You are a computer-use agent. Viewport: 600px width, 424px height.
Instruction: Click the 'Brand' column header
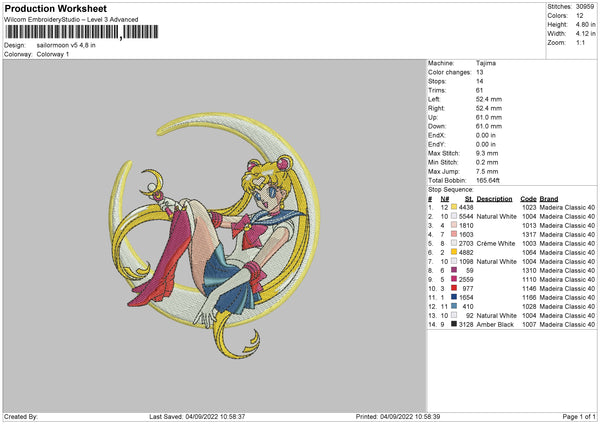pyautogui.click(x=549, y=199)
